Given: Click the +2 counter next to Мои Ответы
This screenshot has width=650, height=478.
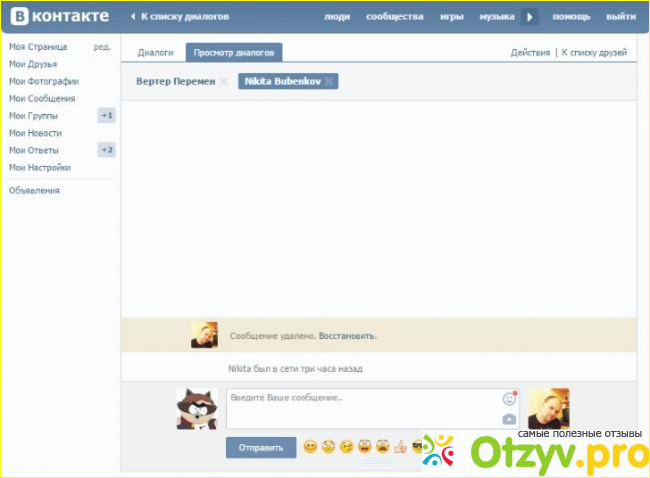Looking at the screenshot, I should coord(106,150).
